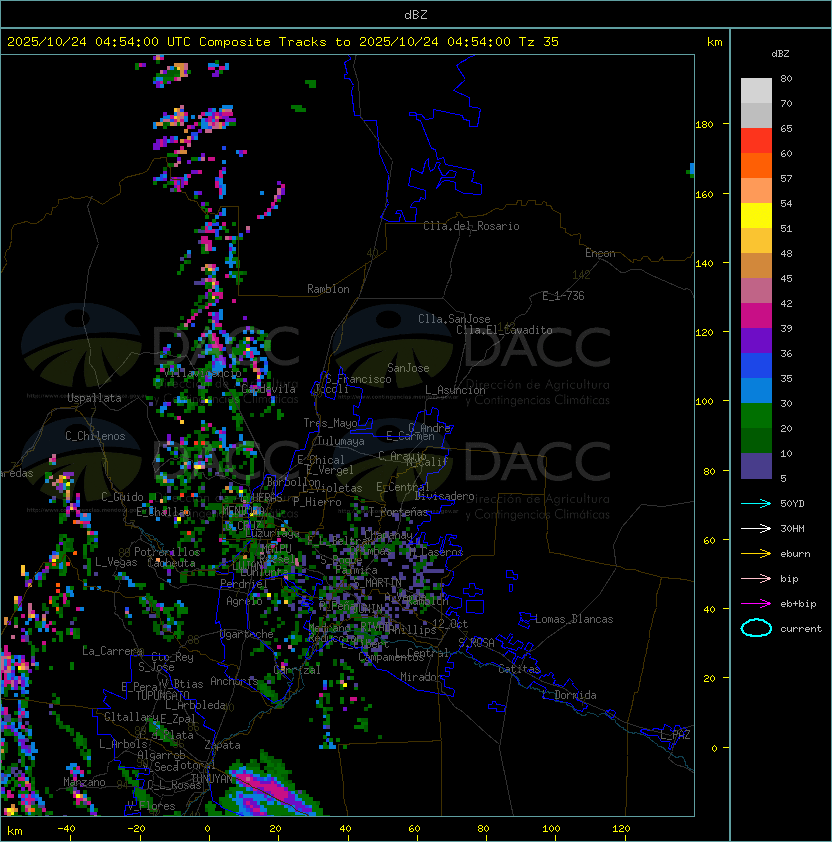Pick the yellow 54 dBZ color swatch
The height and width of the screenshot is (842, 832).
pos(756,215)
